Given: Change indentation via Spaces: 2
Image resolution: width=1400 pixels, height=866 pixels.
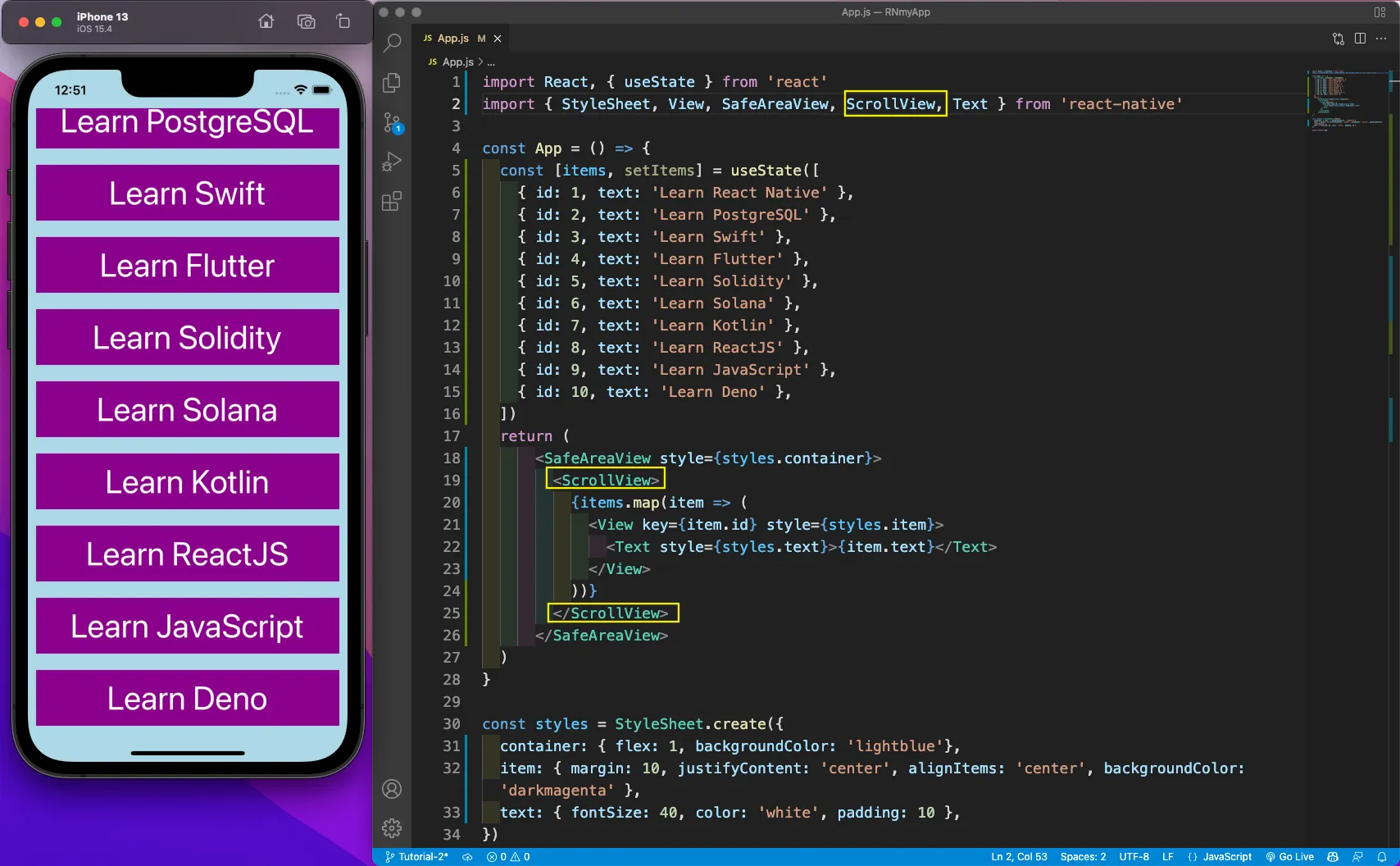Looking at the screenshot, I should pos(1083,856).
